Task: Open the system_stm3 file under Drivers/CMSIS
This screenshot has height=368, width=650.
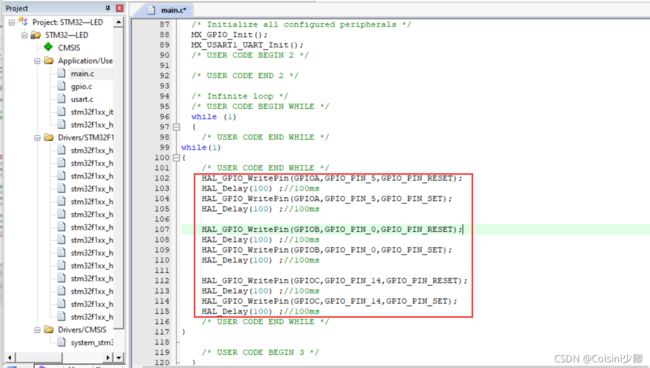Action: [92, 343]
